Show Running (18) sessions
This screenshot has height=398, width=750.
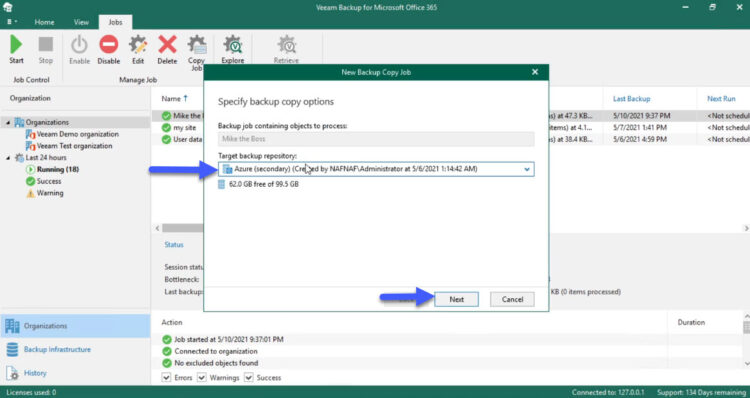tap(58, 169)
